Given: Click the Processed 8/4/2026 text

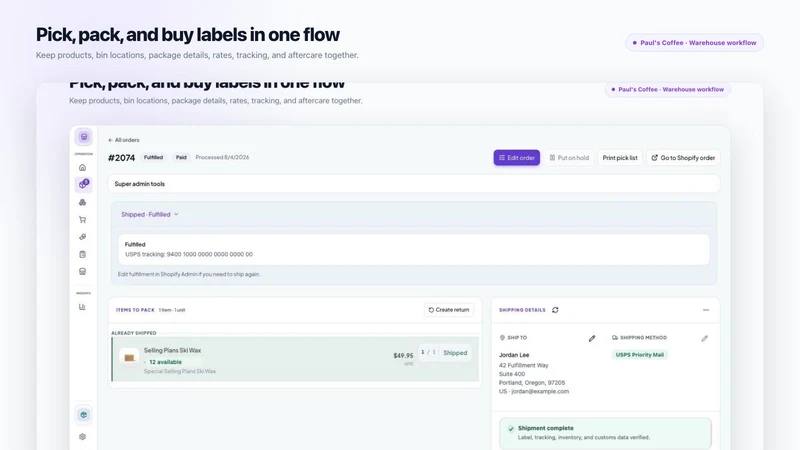Looking at the screenshot, I should point(222,157).
